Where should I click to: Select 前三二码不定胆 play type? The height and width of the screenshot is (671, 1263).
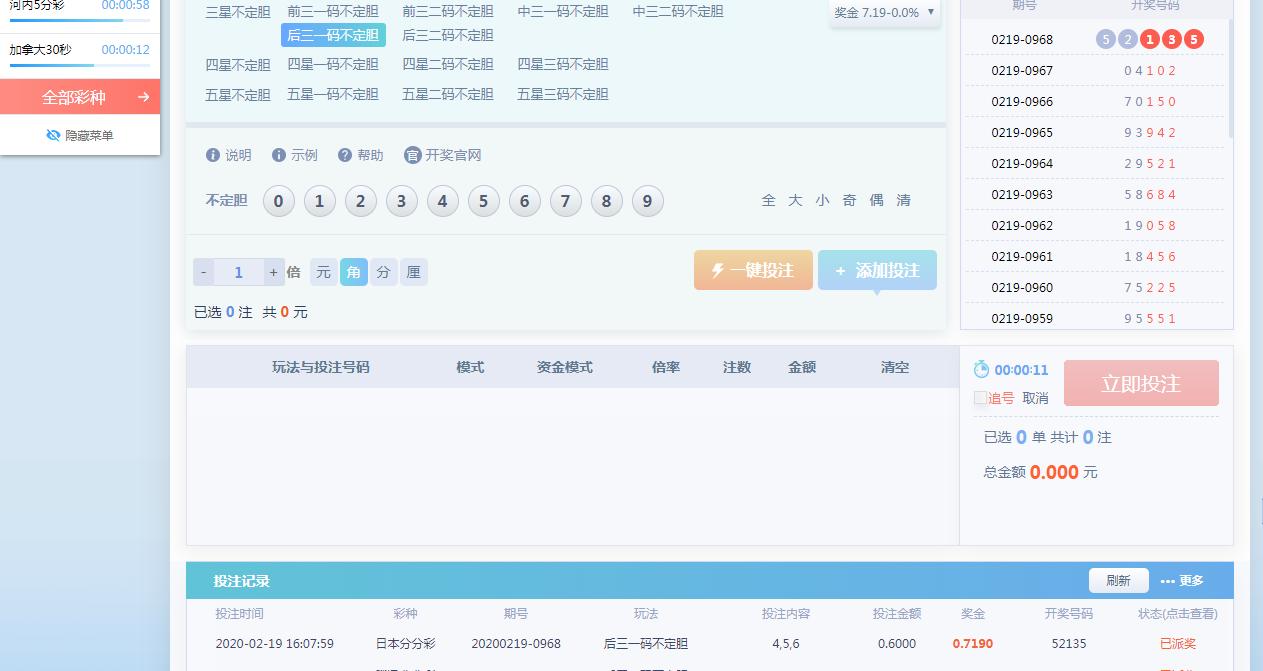point(448,12)
